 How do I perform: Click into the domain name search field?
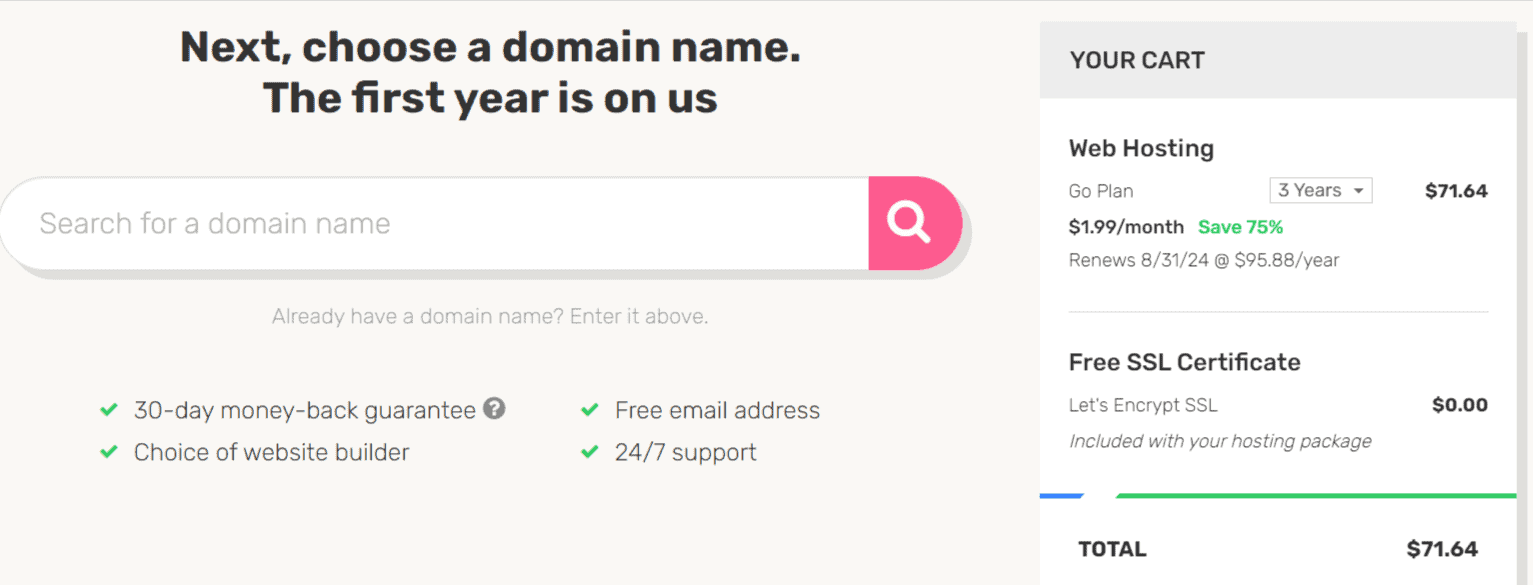pos(435,223)
